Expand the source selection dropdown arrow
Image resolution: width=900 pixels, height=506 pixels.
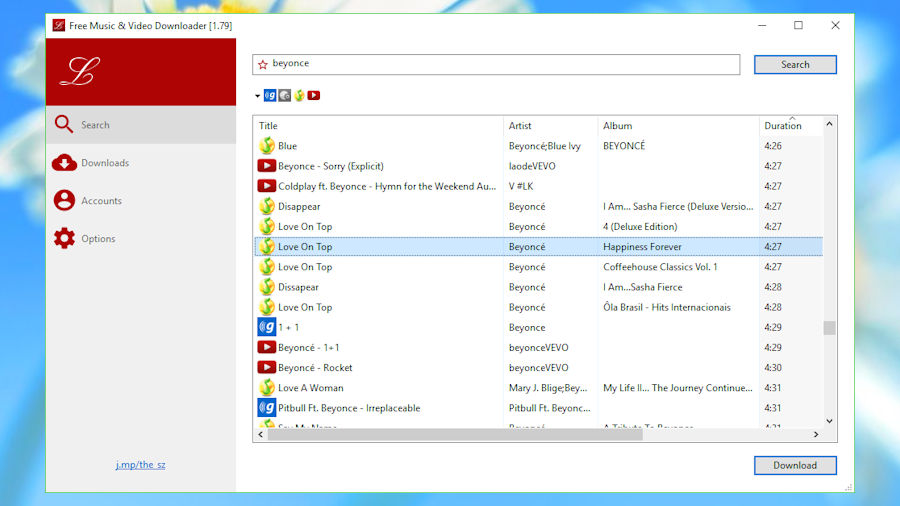coord(257,96)
